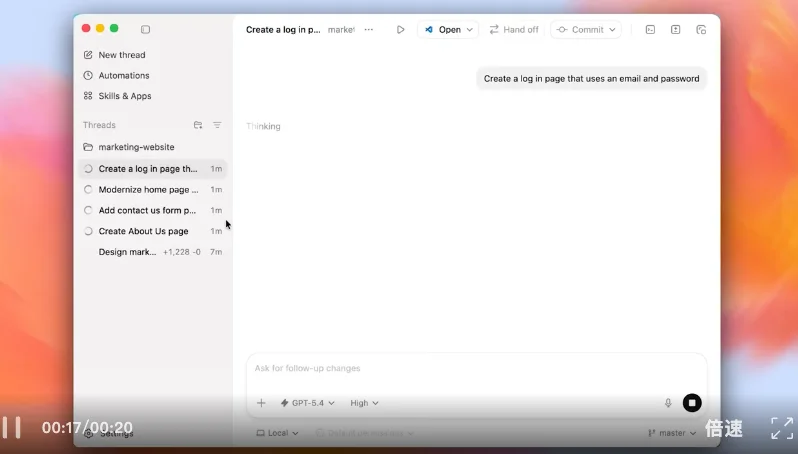Click the New thread button

click(121, 55)
